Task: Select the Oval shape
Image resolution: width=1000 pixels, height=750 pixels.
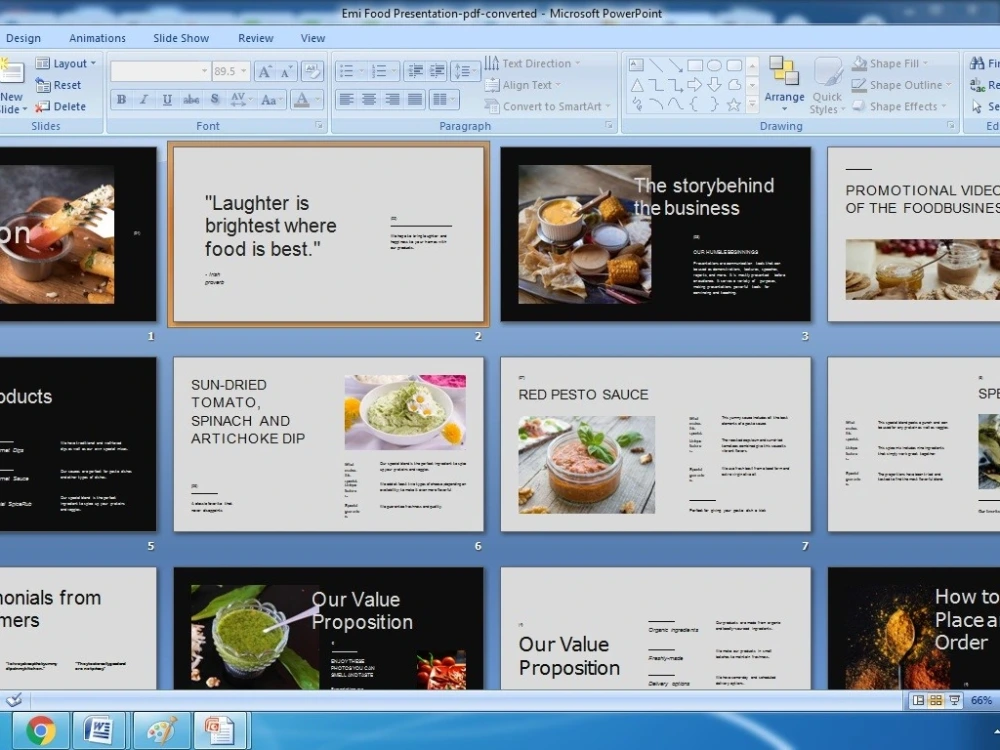Action: [x=714, y=64]
